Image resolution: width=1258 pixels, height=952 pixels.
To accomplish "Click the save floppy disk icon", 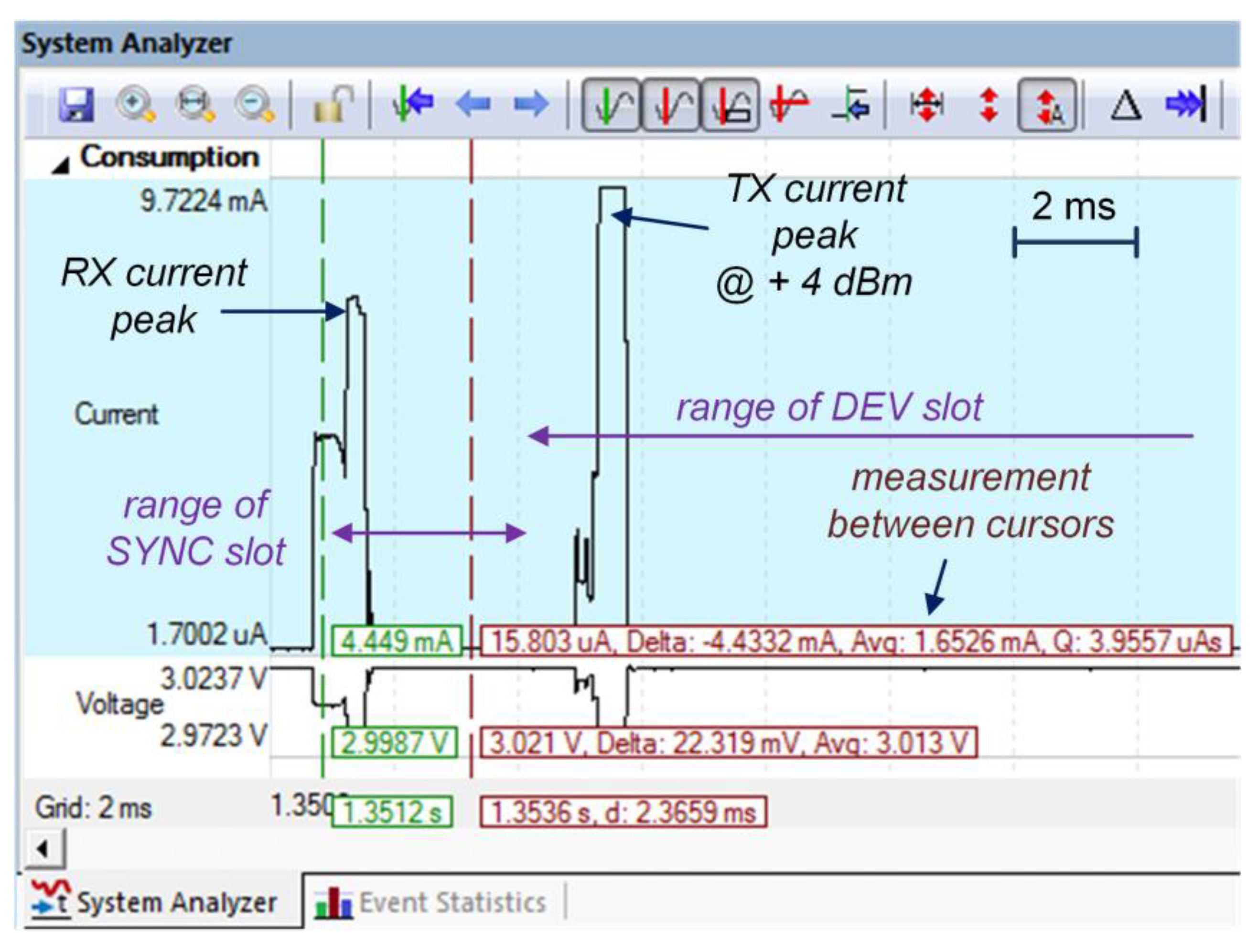I will coord(77,105).
